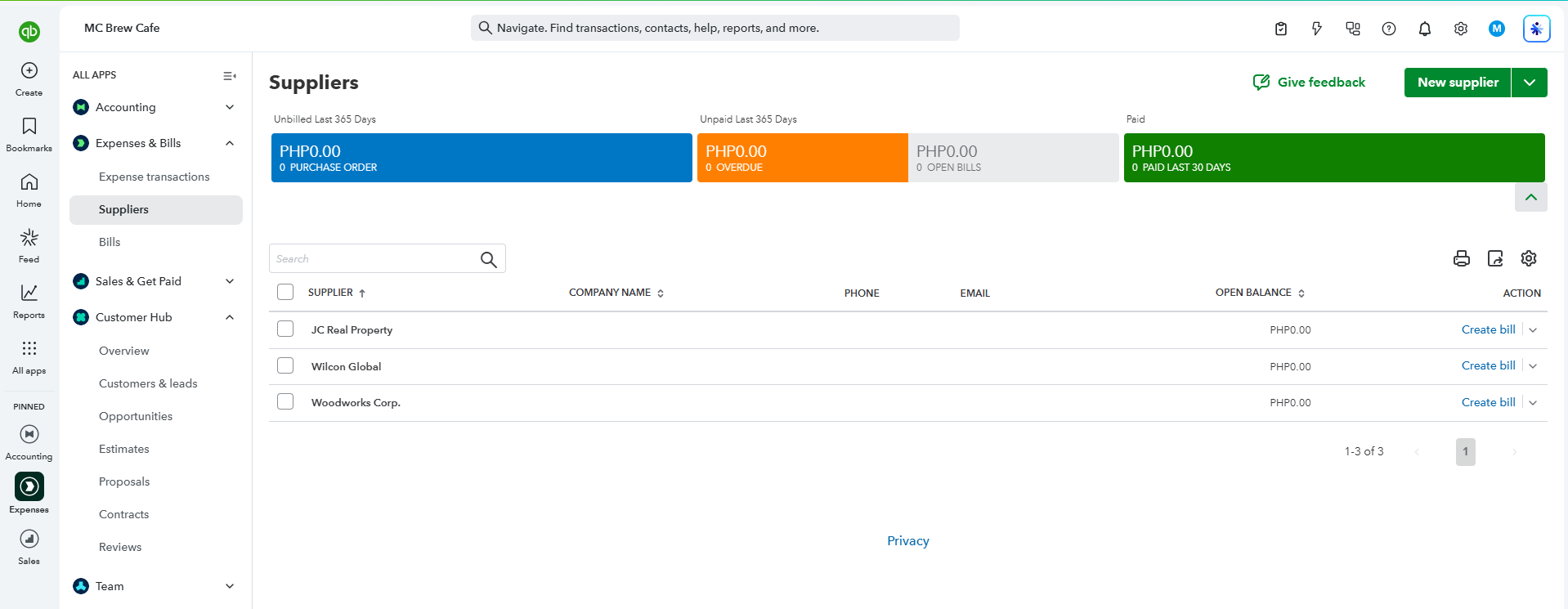Select the Woodworks Corp. checkbox
The width and height of the screenshot is (1568, 609).
click(285, 401)
